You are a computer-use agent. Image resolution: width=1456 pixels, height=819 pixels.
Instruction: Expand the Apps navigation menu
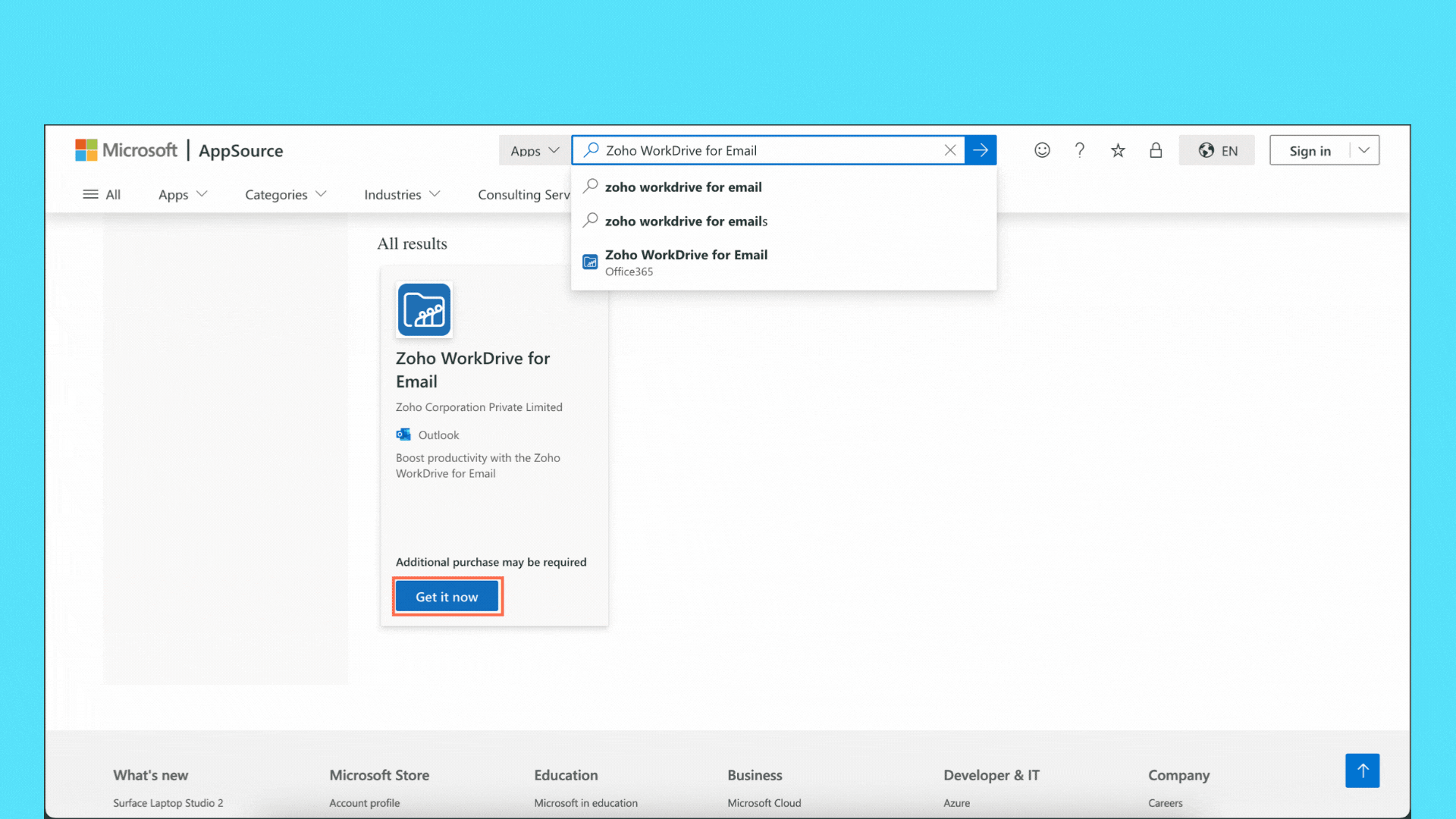183,194
